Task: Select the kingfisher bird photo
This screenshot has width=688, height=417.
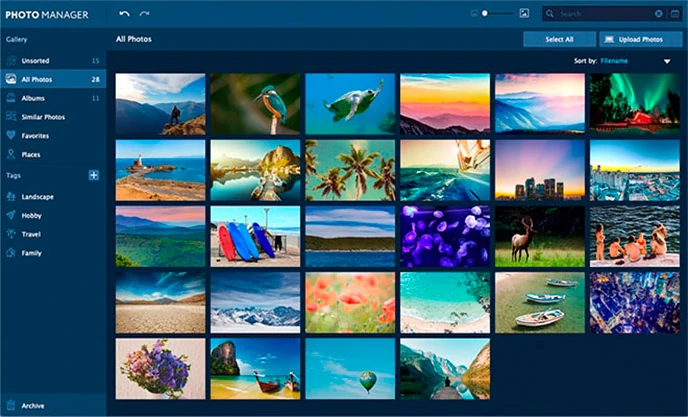Action: (x=255, y=104)
